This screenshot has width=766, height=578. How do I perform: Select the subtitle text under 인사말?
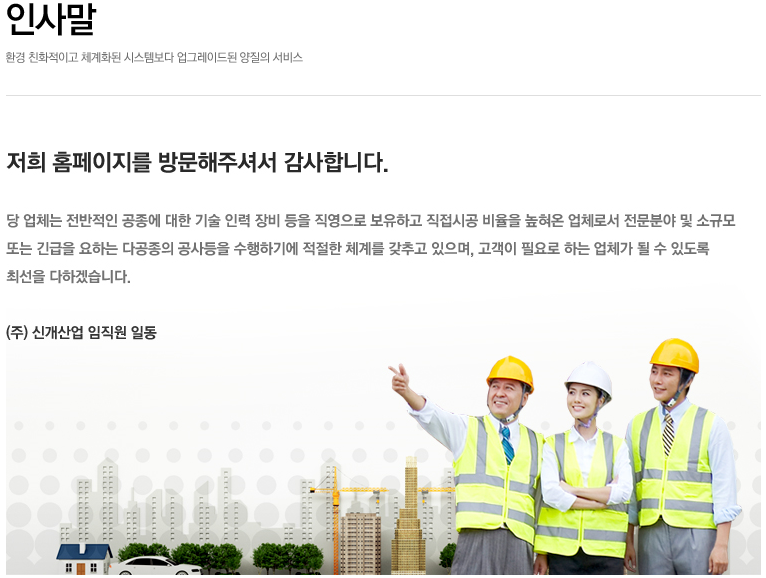(x=154, y=57)
